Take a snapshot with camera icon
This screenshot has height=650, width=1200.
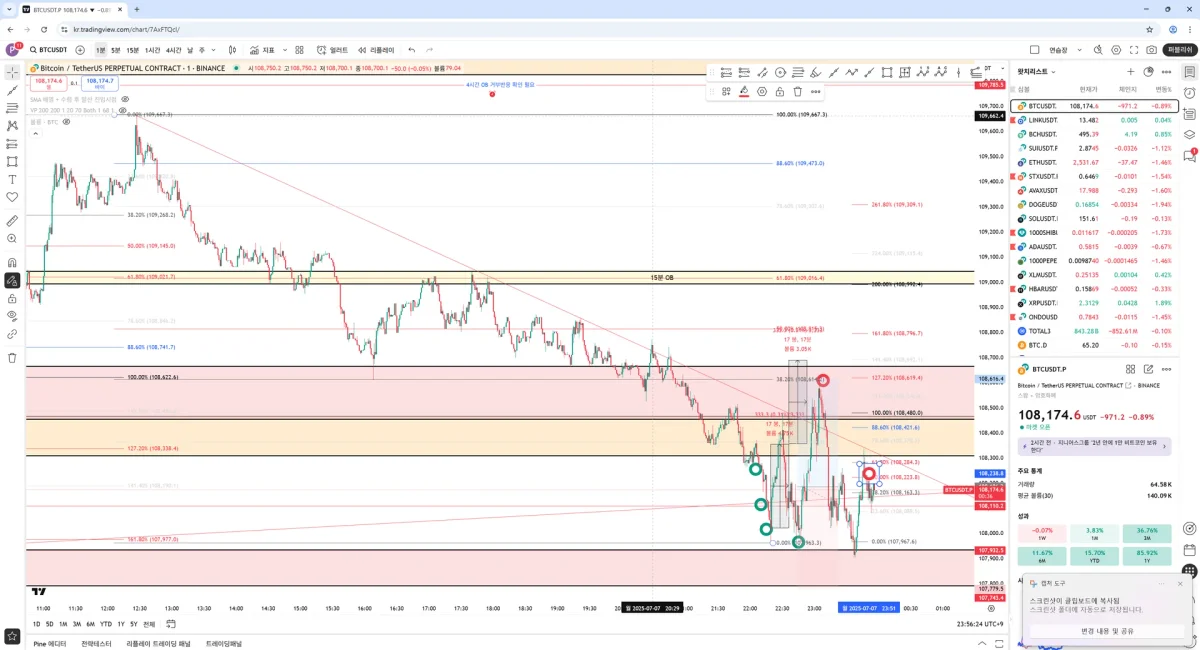(1152, 50)
